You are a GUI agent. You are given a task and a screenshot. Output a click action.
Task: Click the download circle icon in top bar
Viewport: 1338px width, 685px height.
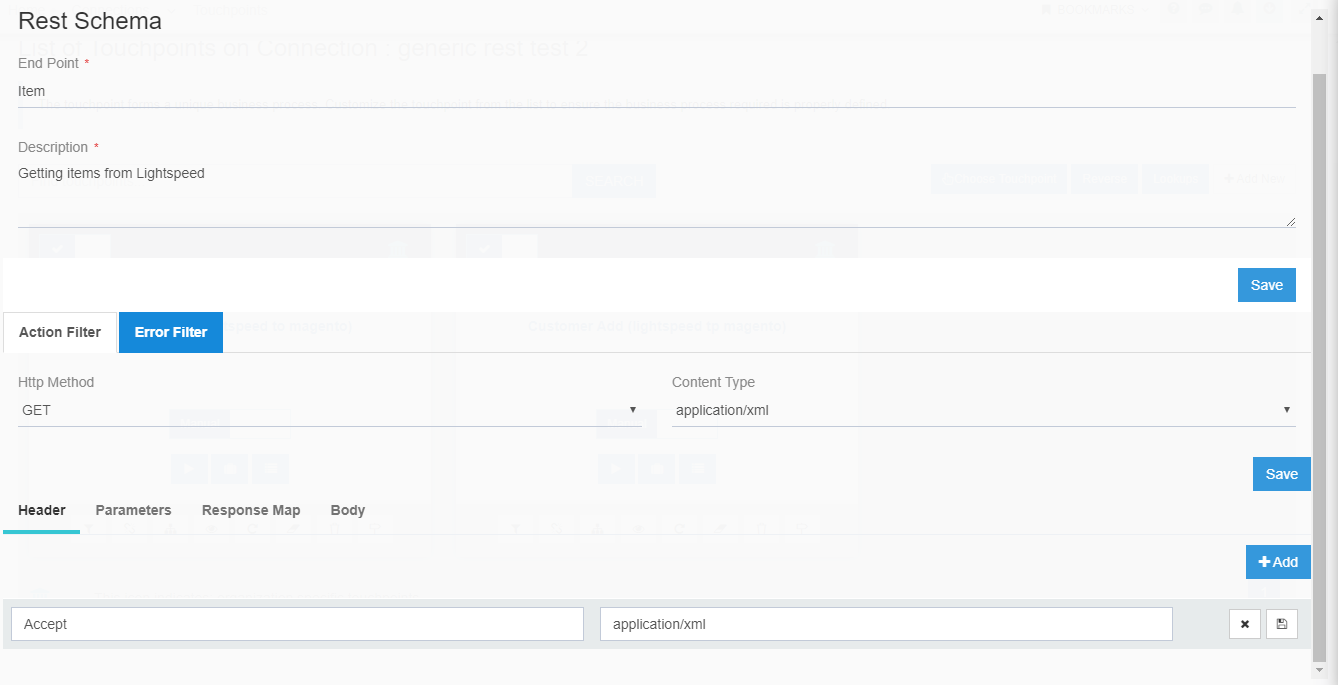1269,9
